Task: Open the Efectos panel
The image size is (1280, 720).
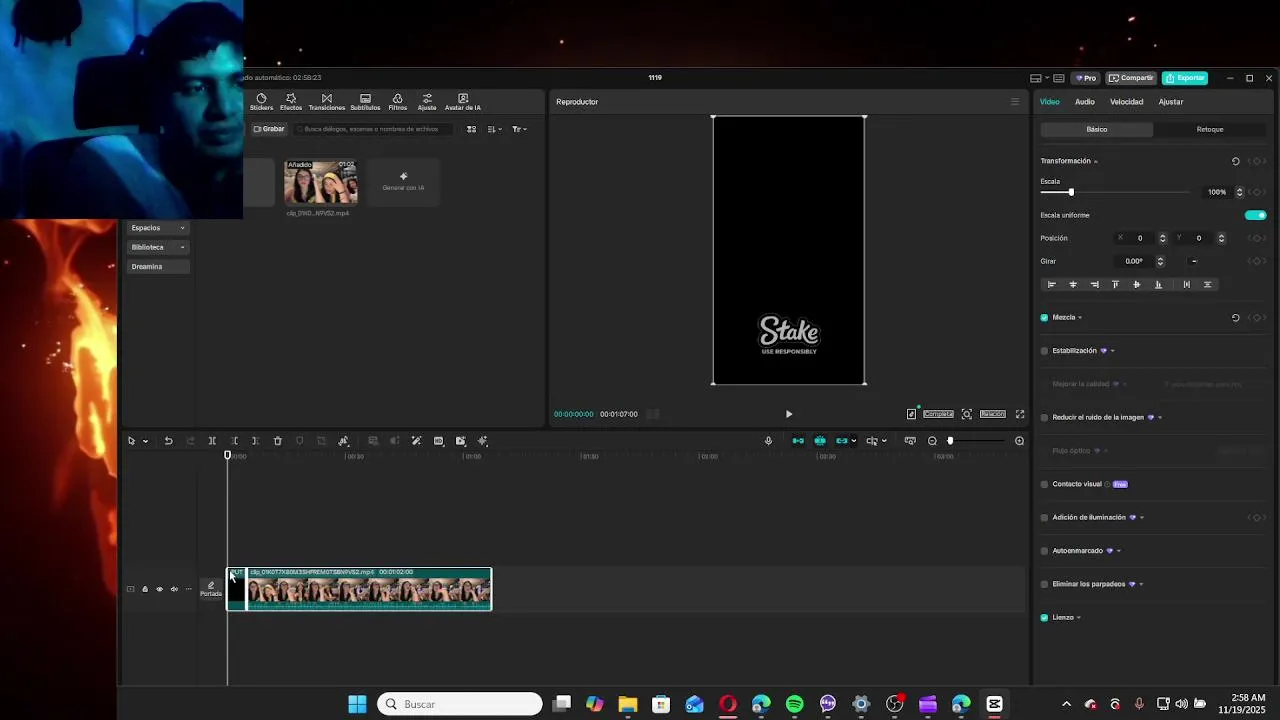Action: coord(291,102)
